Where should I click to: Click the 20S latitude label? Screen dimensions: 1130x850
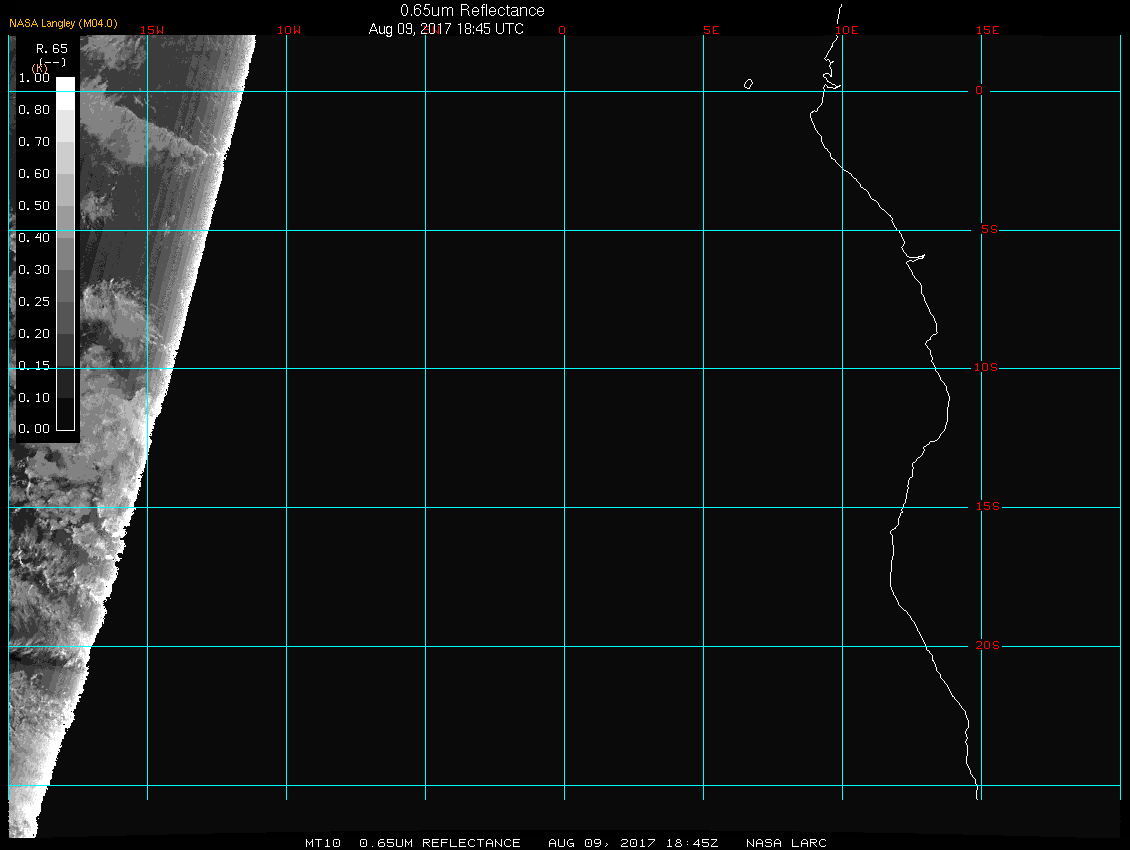(x=986, y=646)
